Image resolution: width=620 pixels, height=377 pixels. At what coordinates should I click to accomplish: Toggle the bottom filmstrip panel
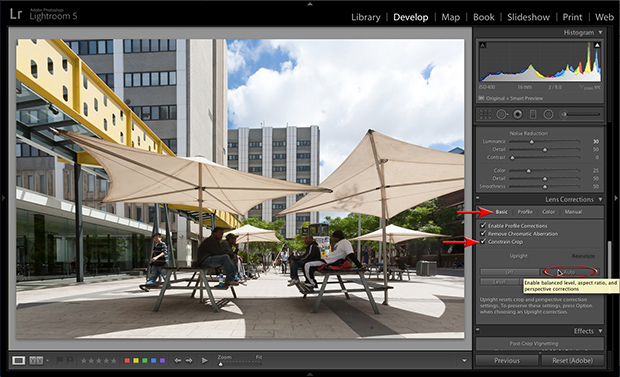(x=310, y=374)
